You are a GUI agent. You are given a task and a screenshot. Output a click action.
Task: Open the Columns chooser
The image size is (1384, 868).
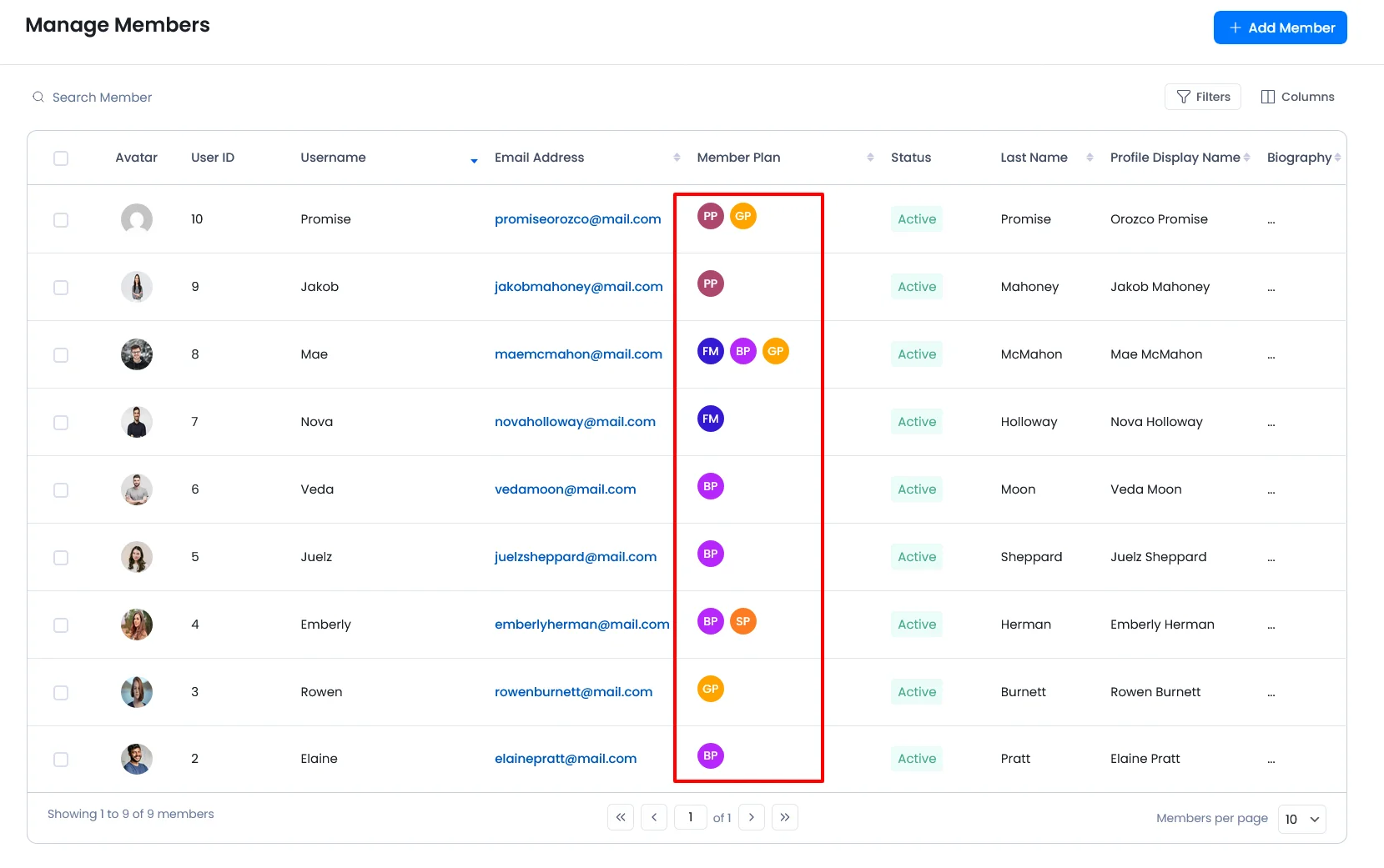click(1297, 97)
